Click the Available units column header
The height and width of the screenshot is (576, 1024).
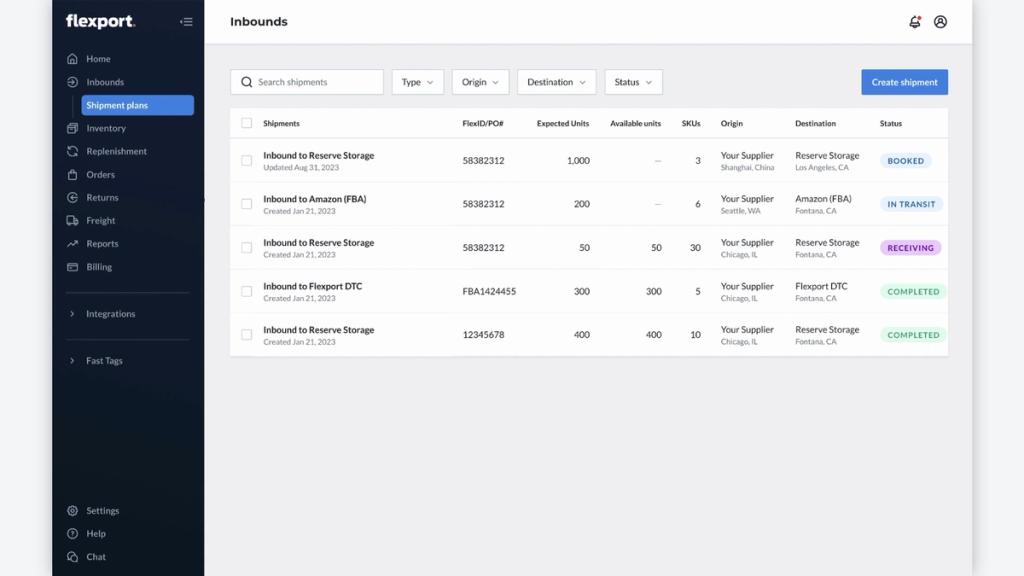click(x=635, y=123)
